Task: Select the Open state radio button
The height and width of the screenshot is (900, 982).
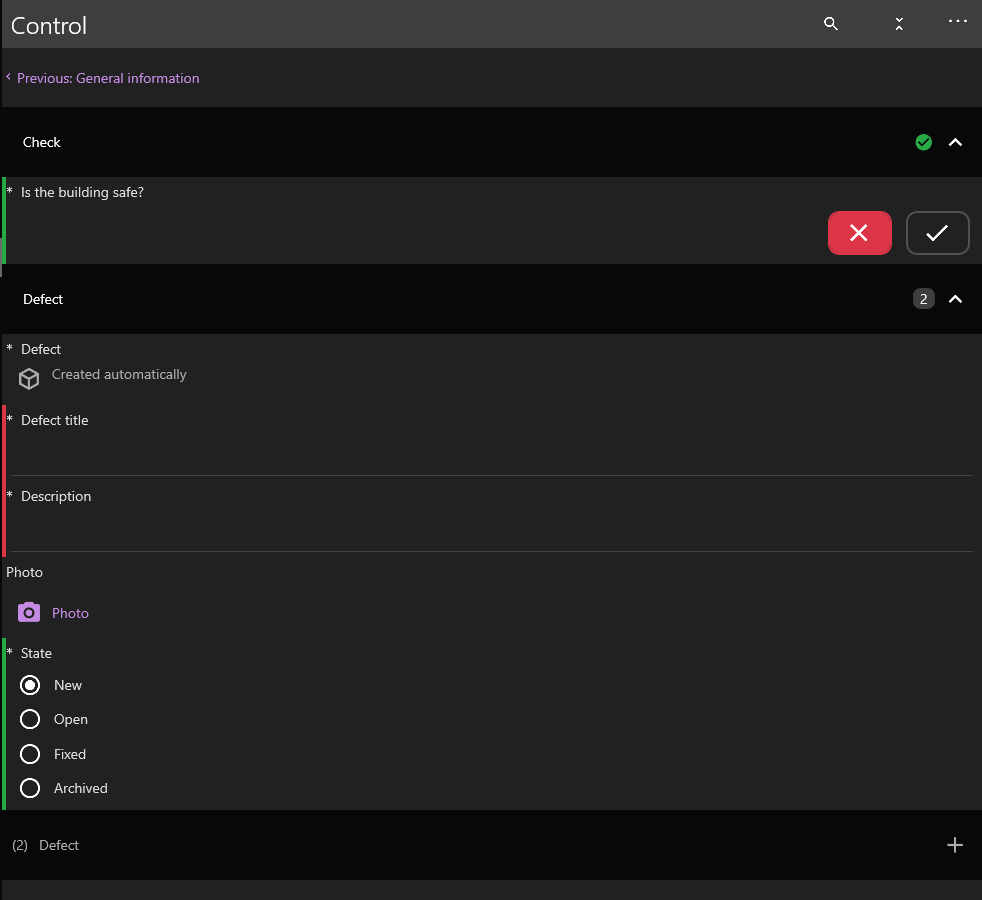Action: (30, 719)
